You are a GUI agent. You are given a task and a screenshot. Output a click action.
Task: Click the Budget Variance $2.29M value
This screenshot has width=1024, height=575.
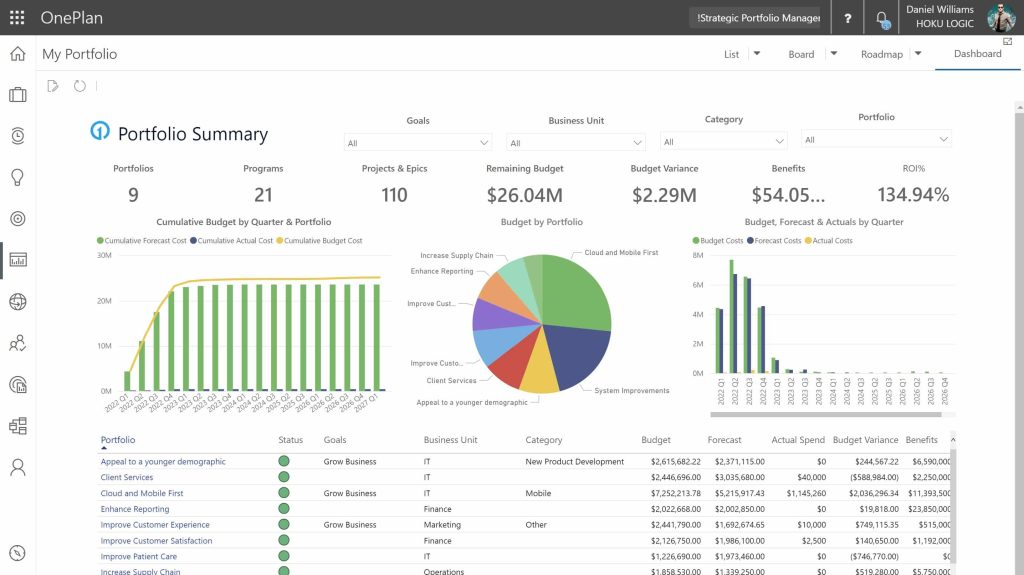point(664,195)
